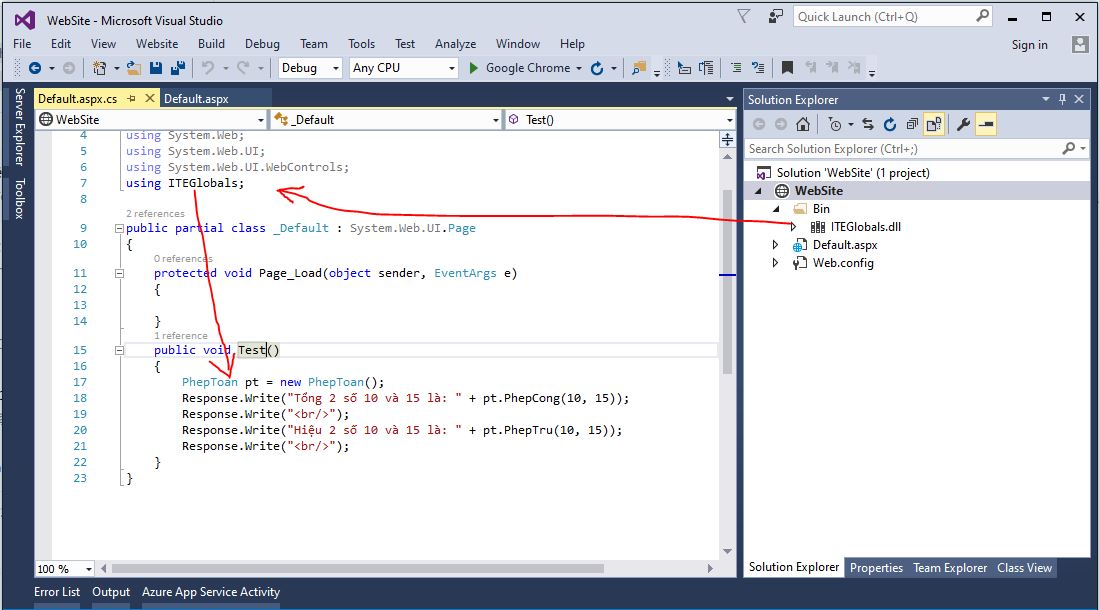The width and height of the screenshot is (1099, 610).
Task: Refresh the Solution Explorer
Action: 890,125
